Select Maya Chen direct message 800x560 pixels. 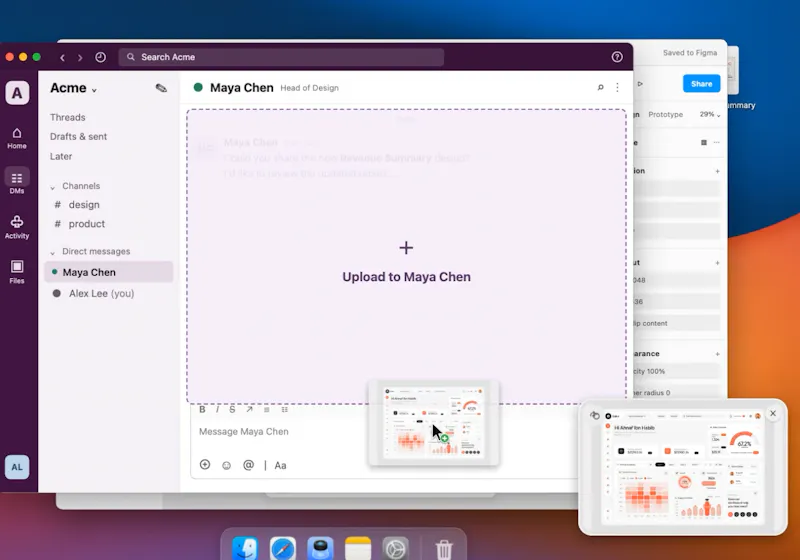tap(109, 272)
